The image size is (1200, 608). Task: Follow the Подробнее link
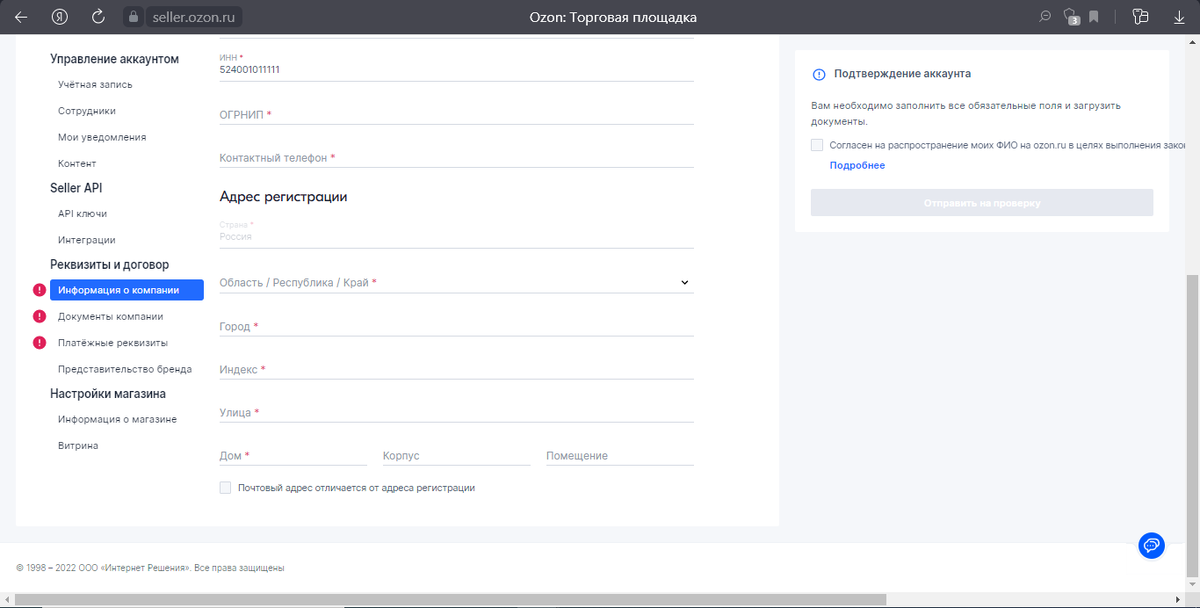coord(857,165)
